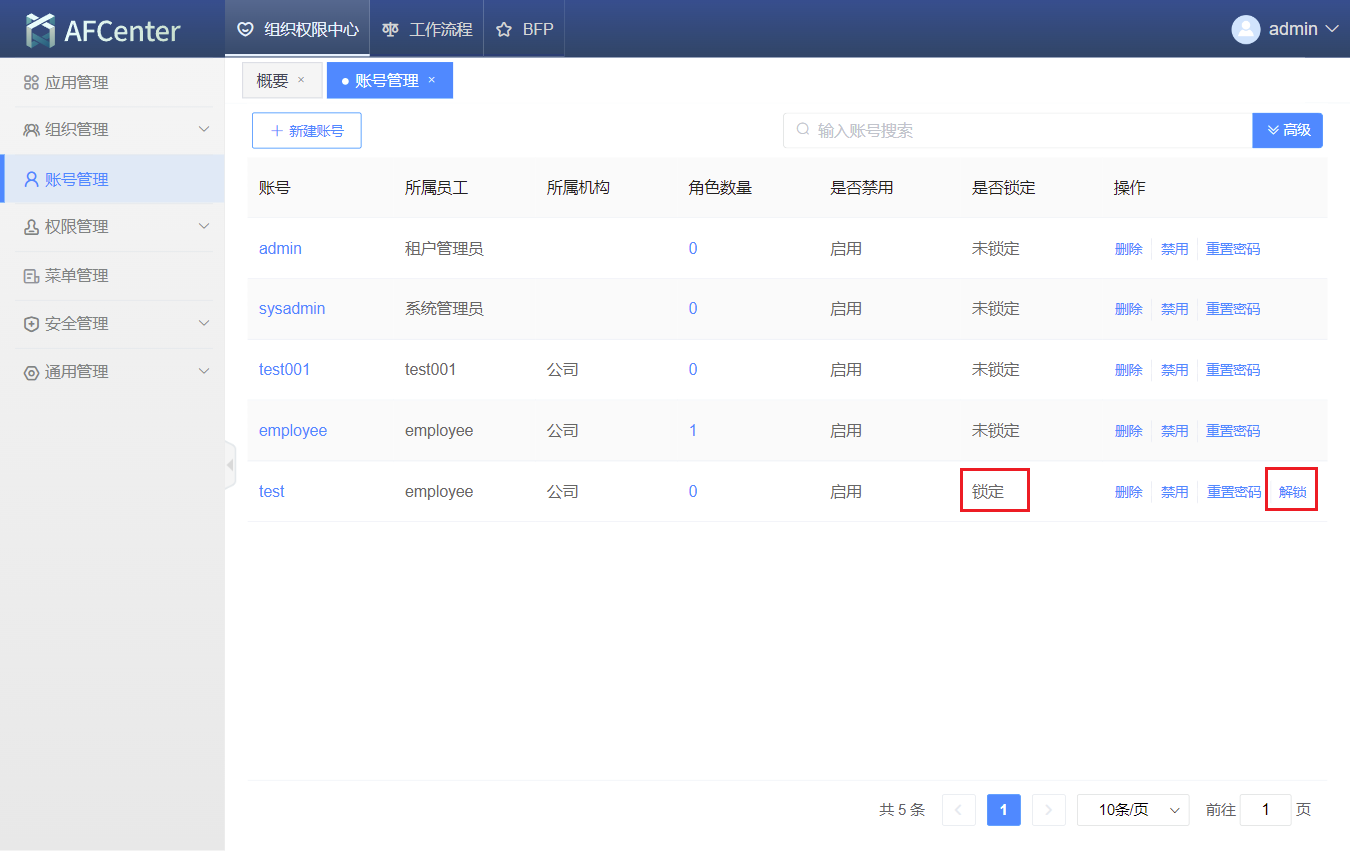
Task: Open the sysadmin account link
Action: 292,309
